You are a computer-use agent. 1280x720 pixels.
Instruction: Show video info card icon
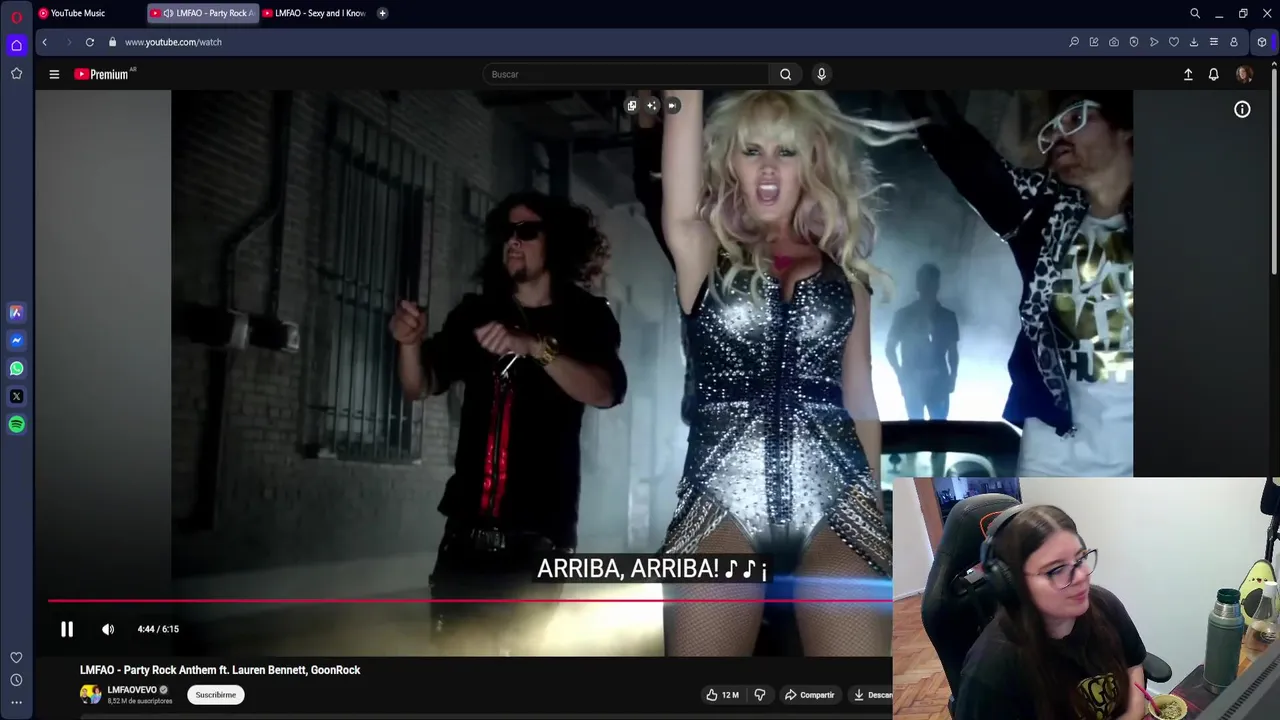tap(1242, 110)
